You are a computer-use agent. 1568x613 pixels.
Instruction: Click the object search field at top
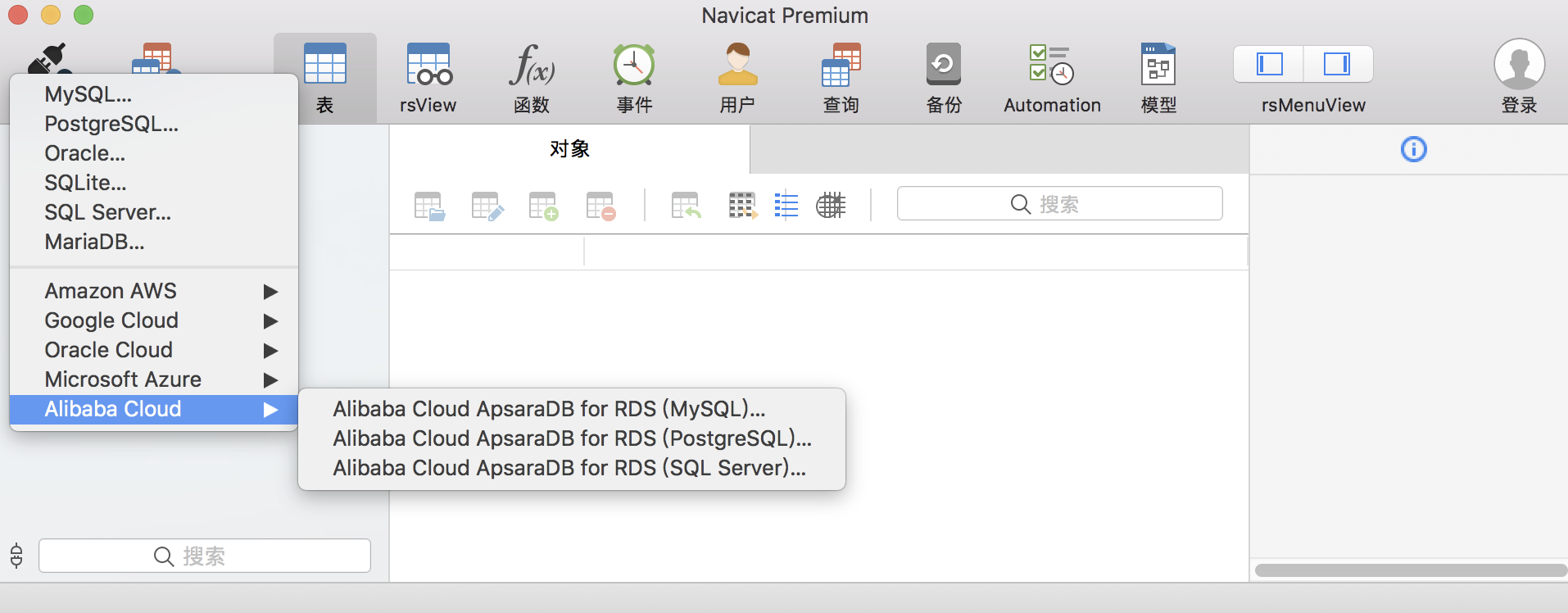click(1059, 203)
